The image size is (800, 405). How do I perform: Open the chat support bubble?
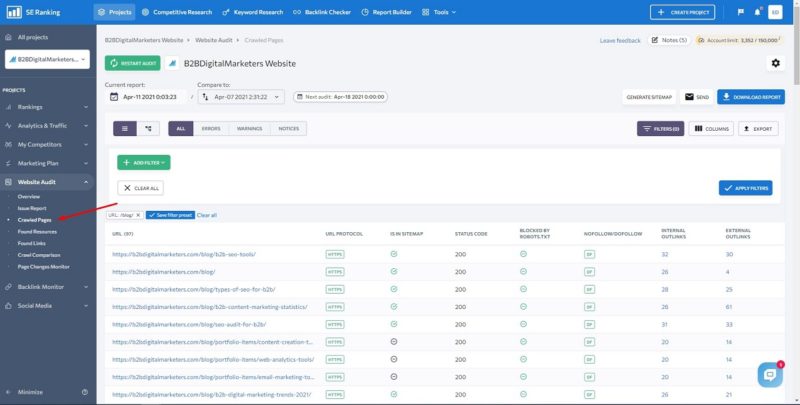pyautogui.click(x=770, y=375)
